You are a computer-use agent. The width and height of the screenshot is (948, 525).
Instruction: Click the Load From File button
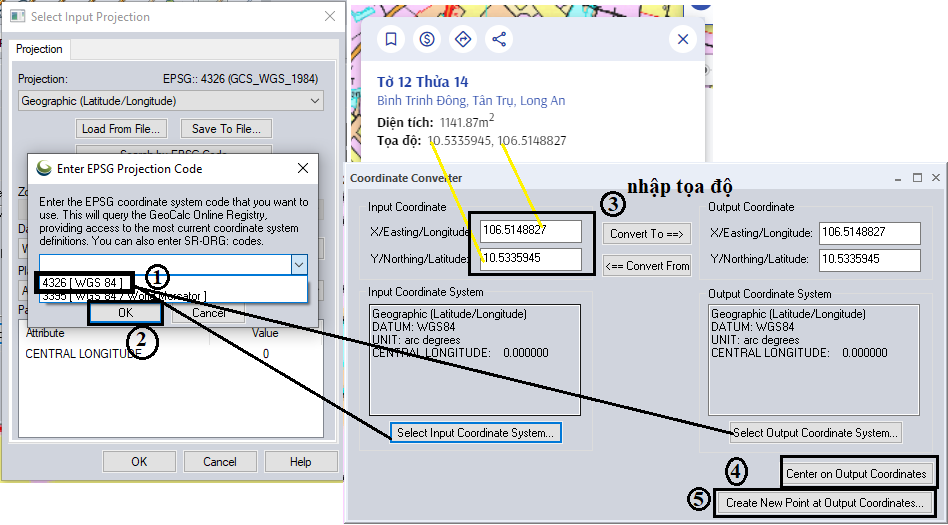121,129
